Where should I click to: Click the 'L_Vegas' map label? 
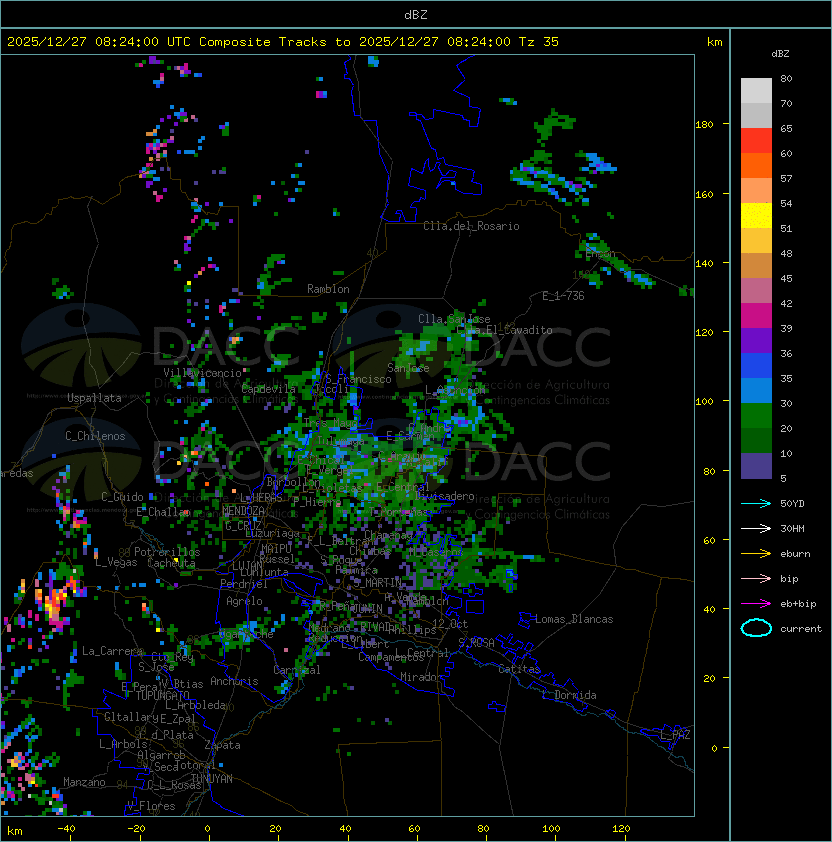[x=116, y=563]
